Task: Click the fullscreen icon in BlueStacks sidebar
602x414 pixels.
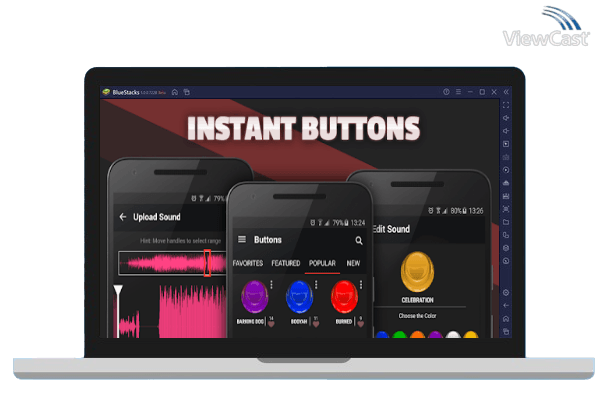Action: coord(506,105)
